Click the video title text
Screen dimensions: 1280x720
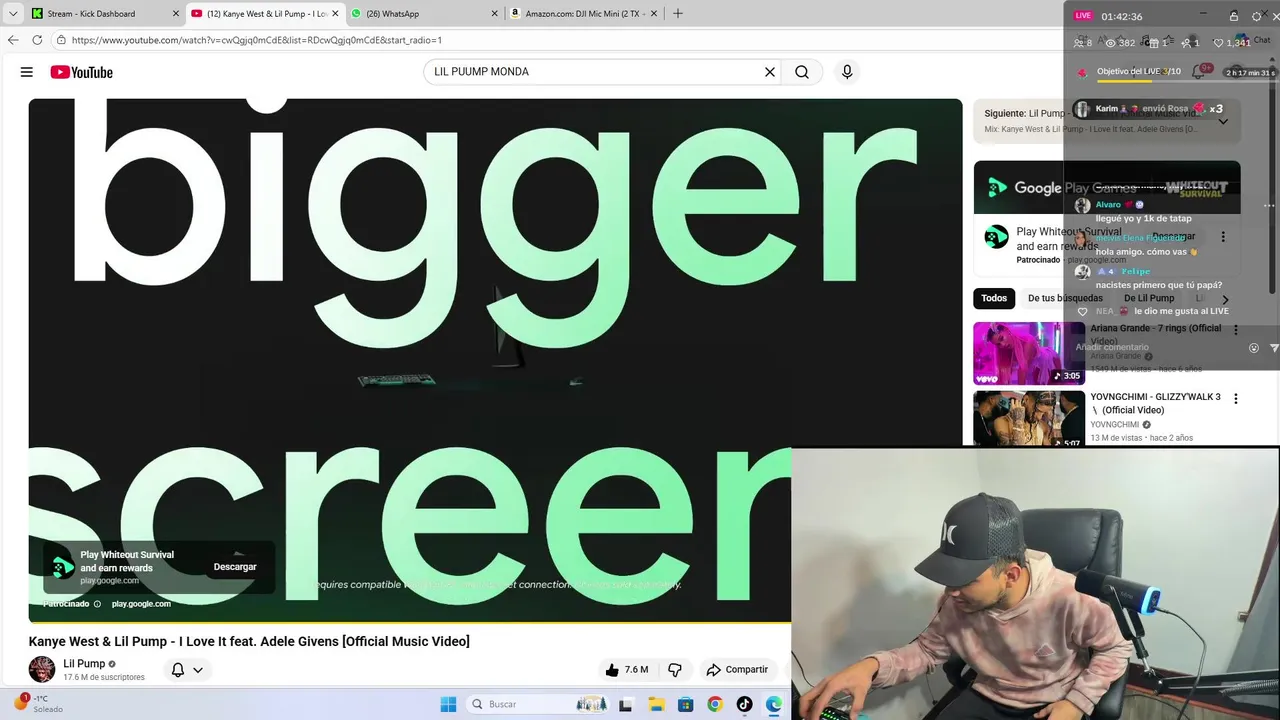coord(249,641)
